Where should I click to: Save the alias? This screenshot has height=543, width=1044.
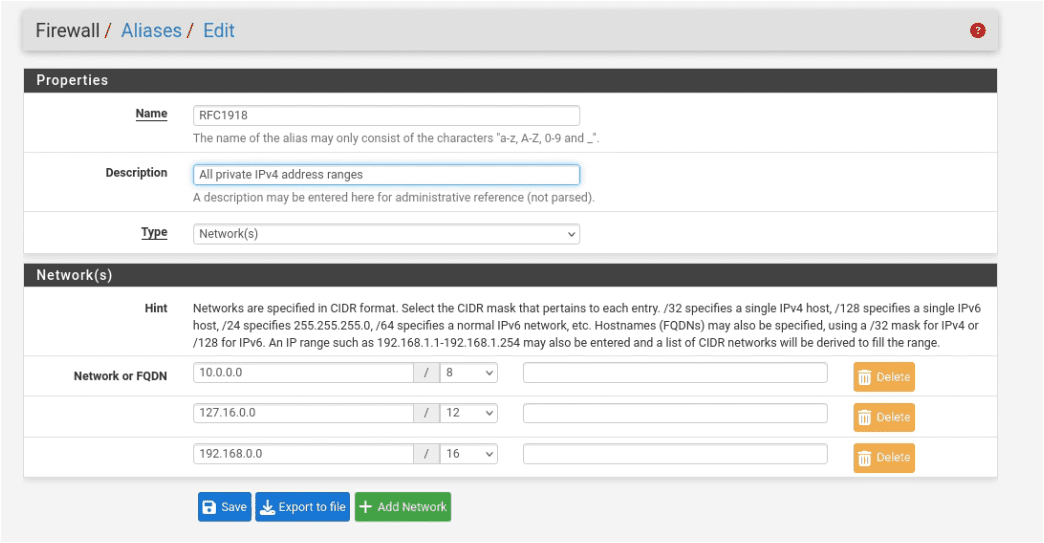pyautogui.click(x=224, y=507)
